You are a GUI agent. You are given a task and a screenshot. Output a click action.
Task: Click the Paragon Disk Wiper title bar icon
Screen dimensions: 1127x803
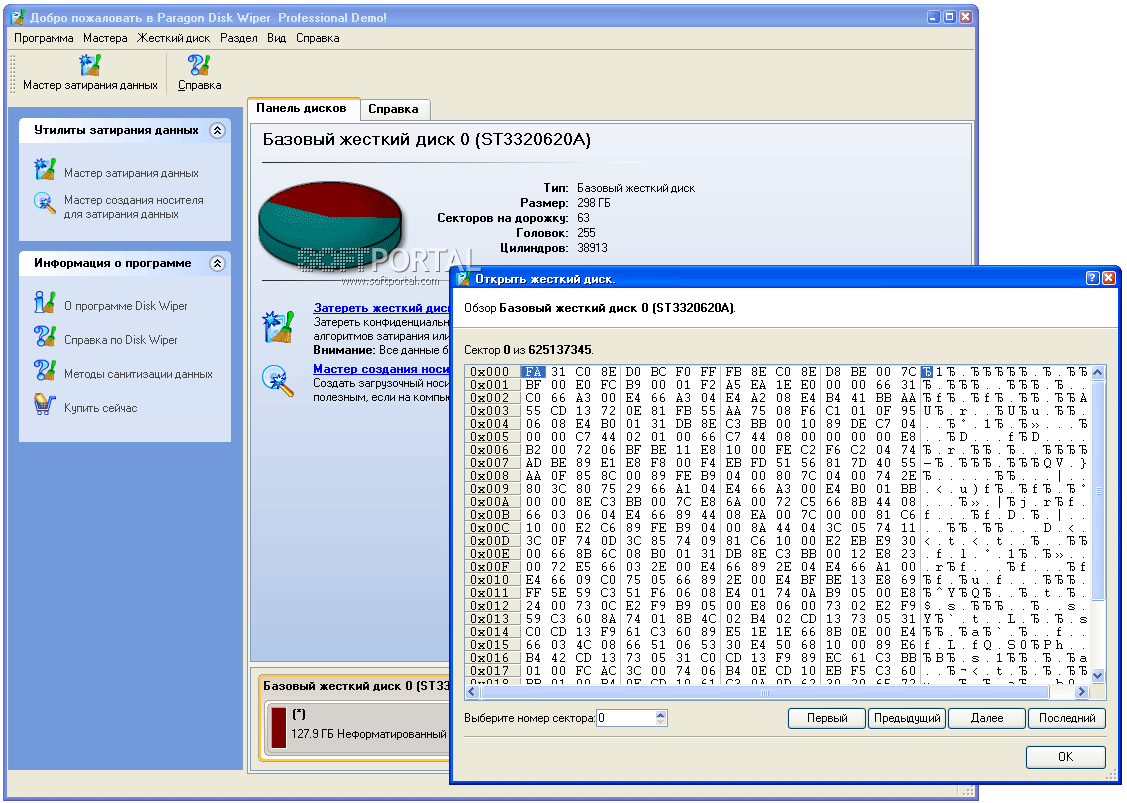19,17
